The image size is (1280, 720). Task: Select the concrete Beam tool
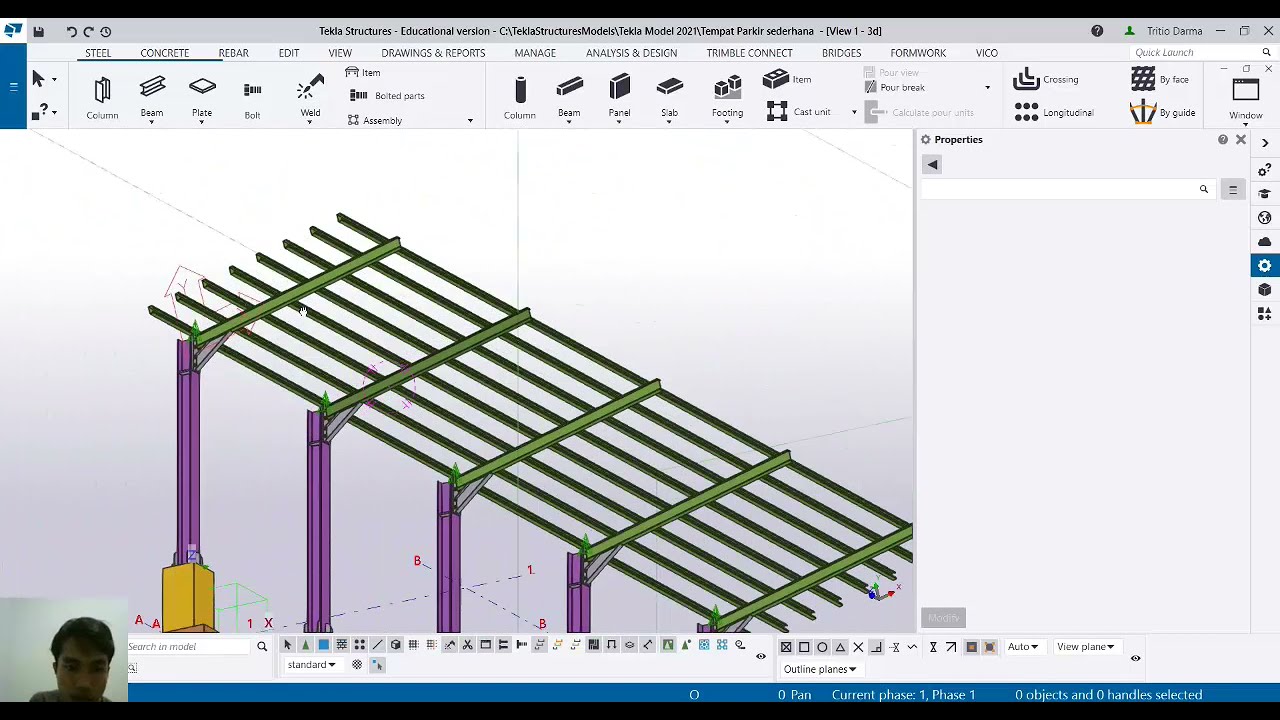tap(569, 98)
